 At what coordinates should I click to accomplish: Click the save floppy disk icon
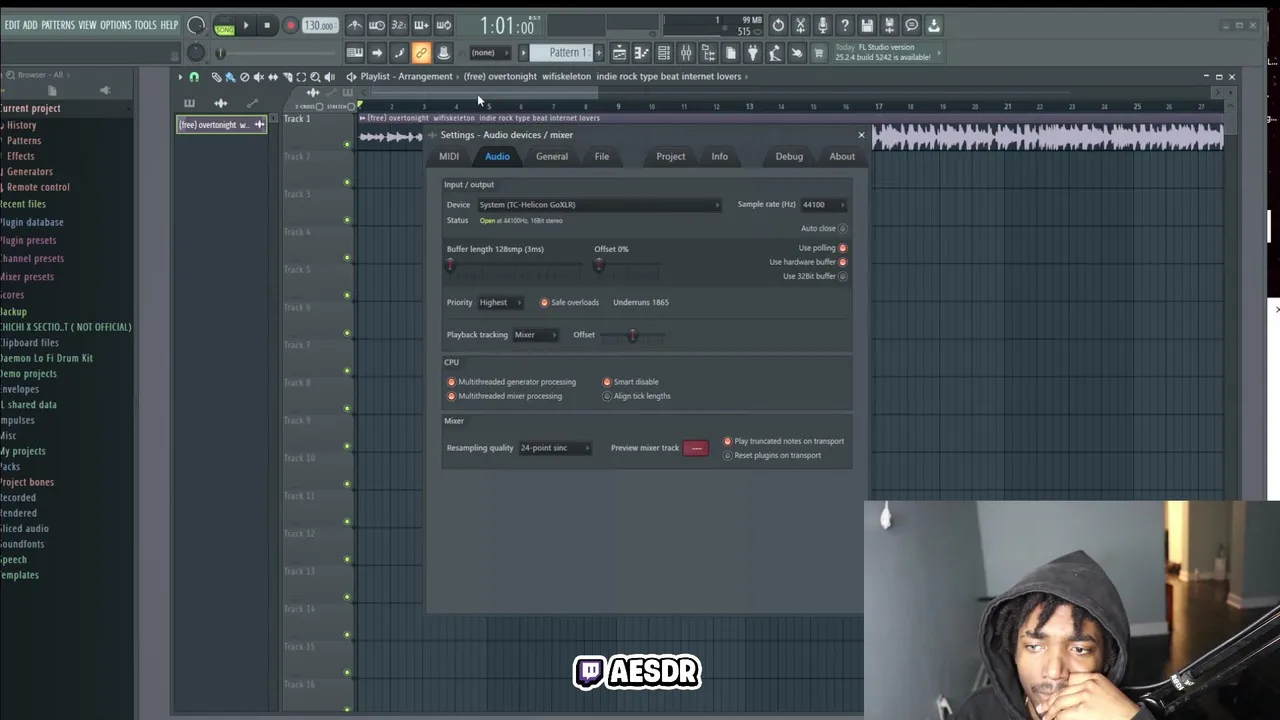click(x=867, y=25)
